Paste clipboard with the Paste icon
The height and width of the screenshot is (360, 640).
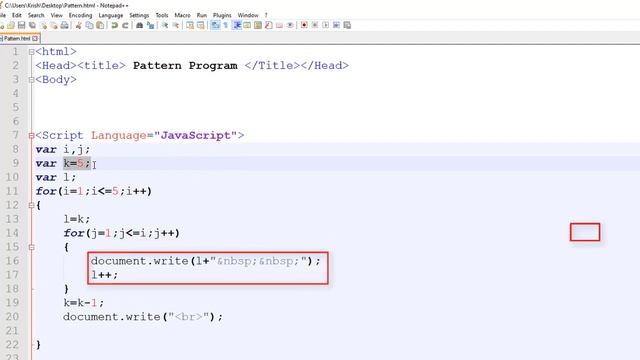[x=100, y=25]
